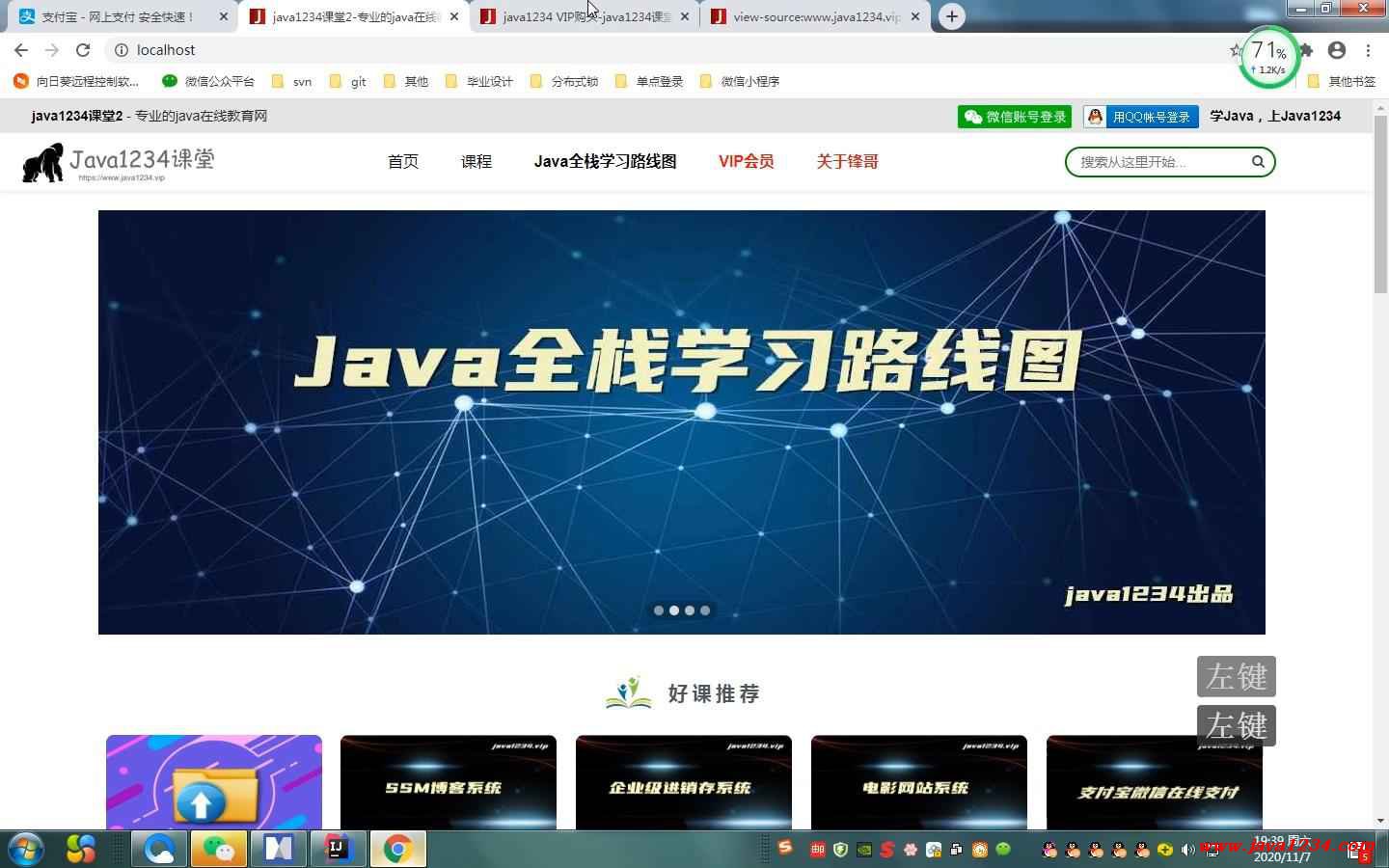Screen dimensions: 1389x868
Task: Close the view-source tab
Action: click(x=915, y=16)
